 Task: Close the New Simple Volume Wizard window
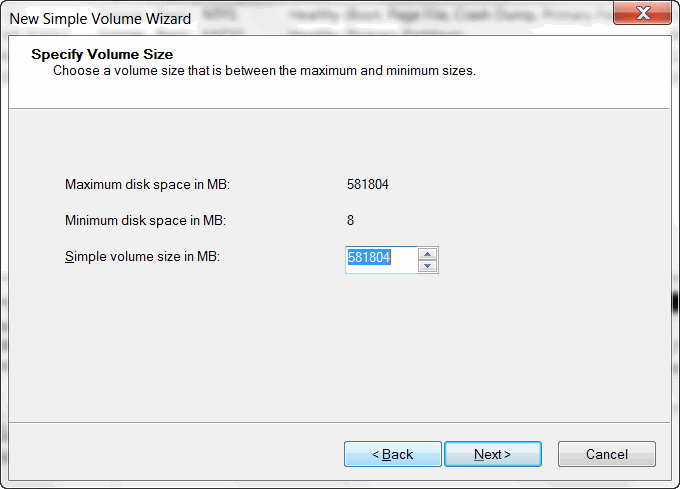[643, 13]
